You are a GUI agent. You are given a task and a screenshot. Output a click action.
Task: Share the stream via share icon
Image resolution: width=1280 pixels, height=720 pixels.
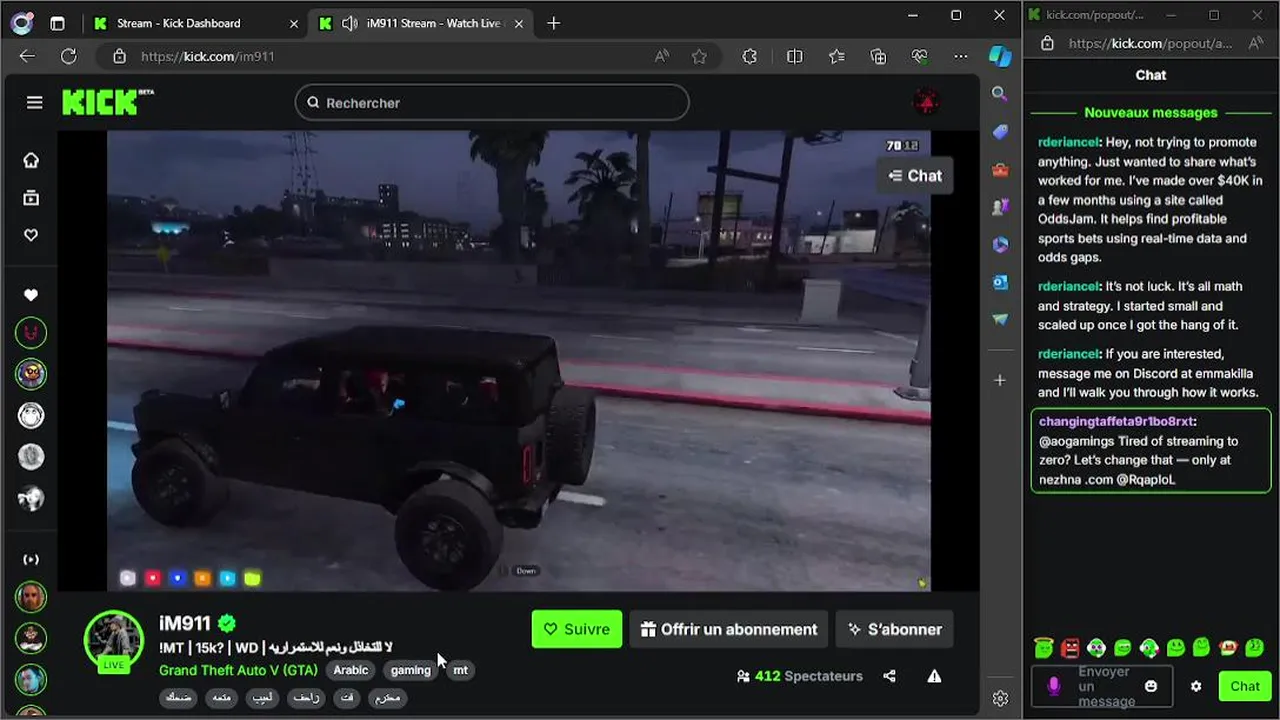click(889, 676)
